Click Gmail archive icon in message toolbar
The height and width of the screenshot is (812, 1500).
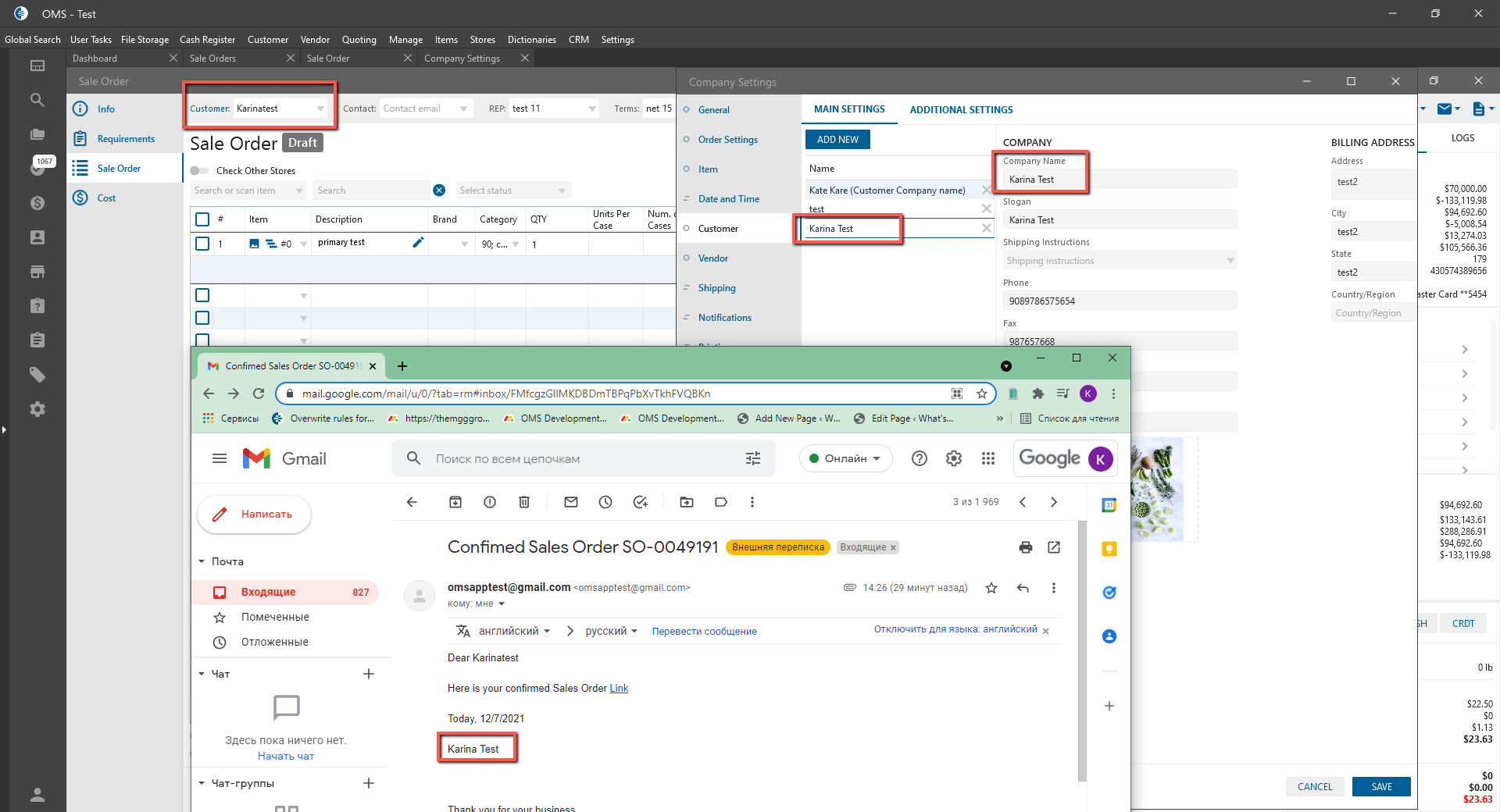click(x=455, y=502)
